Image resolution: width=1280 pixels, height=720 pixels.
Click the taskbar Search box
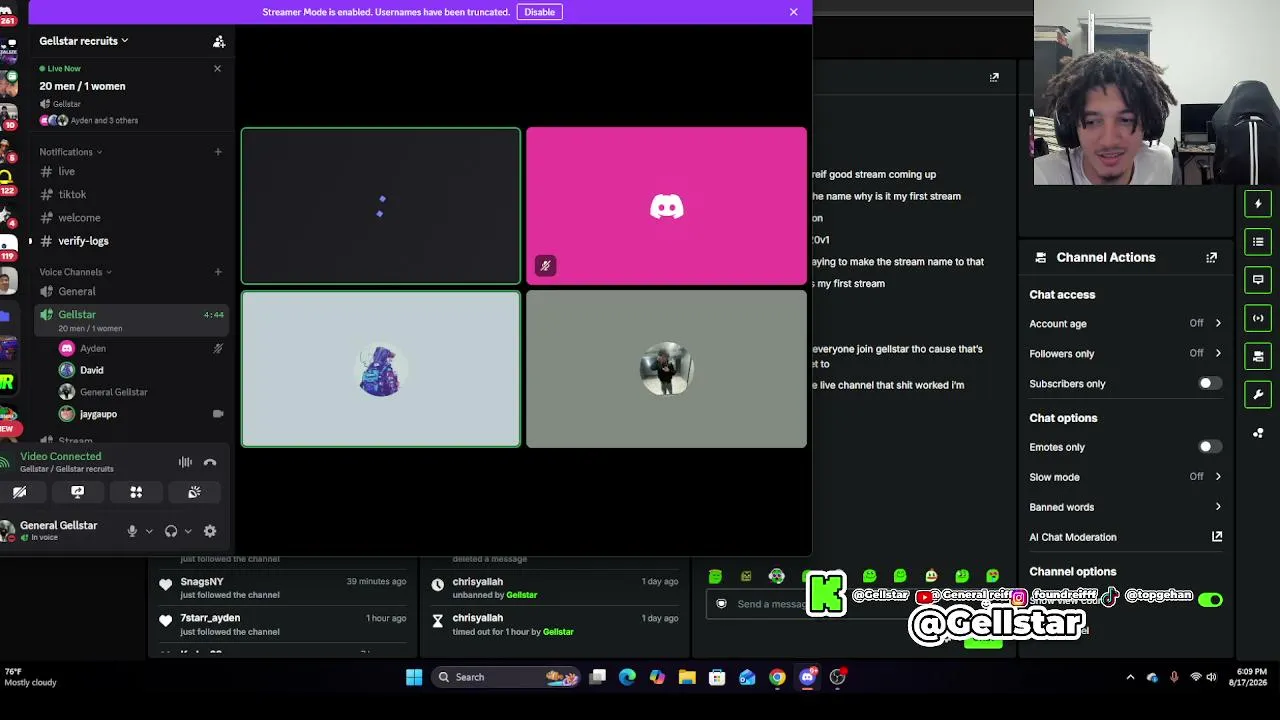(507, 677)
